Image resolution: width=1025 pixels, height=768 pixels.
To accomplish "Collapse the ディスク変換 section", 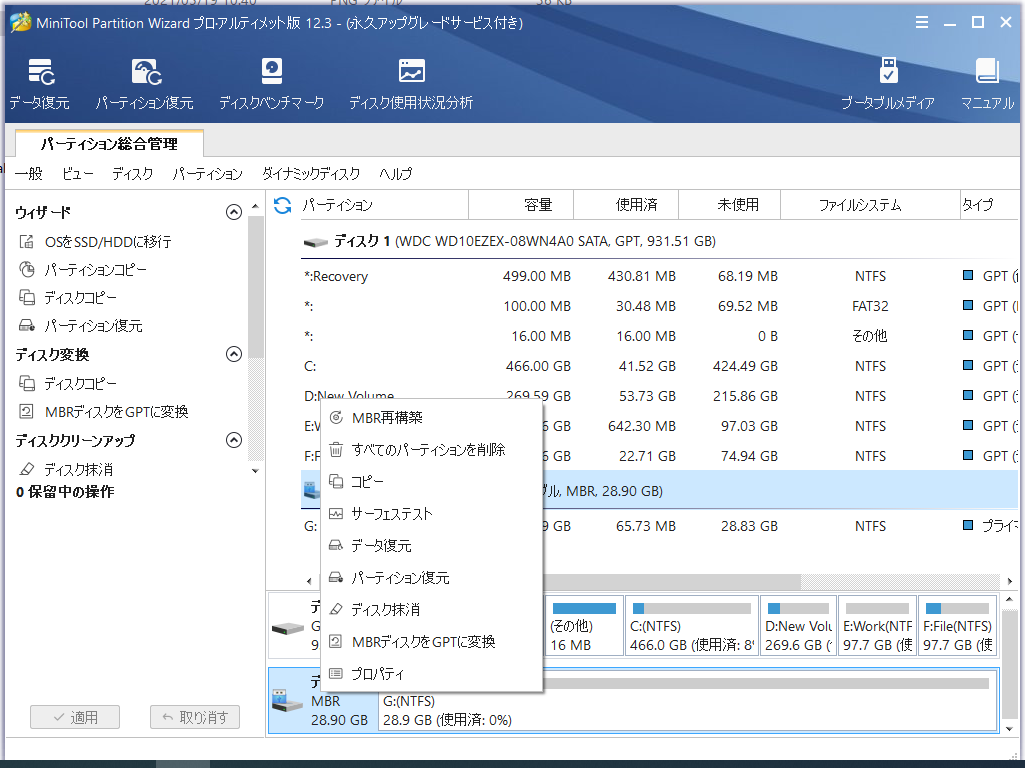I will tap(234, 354).
